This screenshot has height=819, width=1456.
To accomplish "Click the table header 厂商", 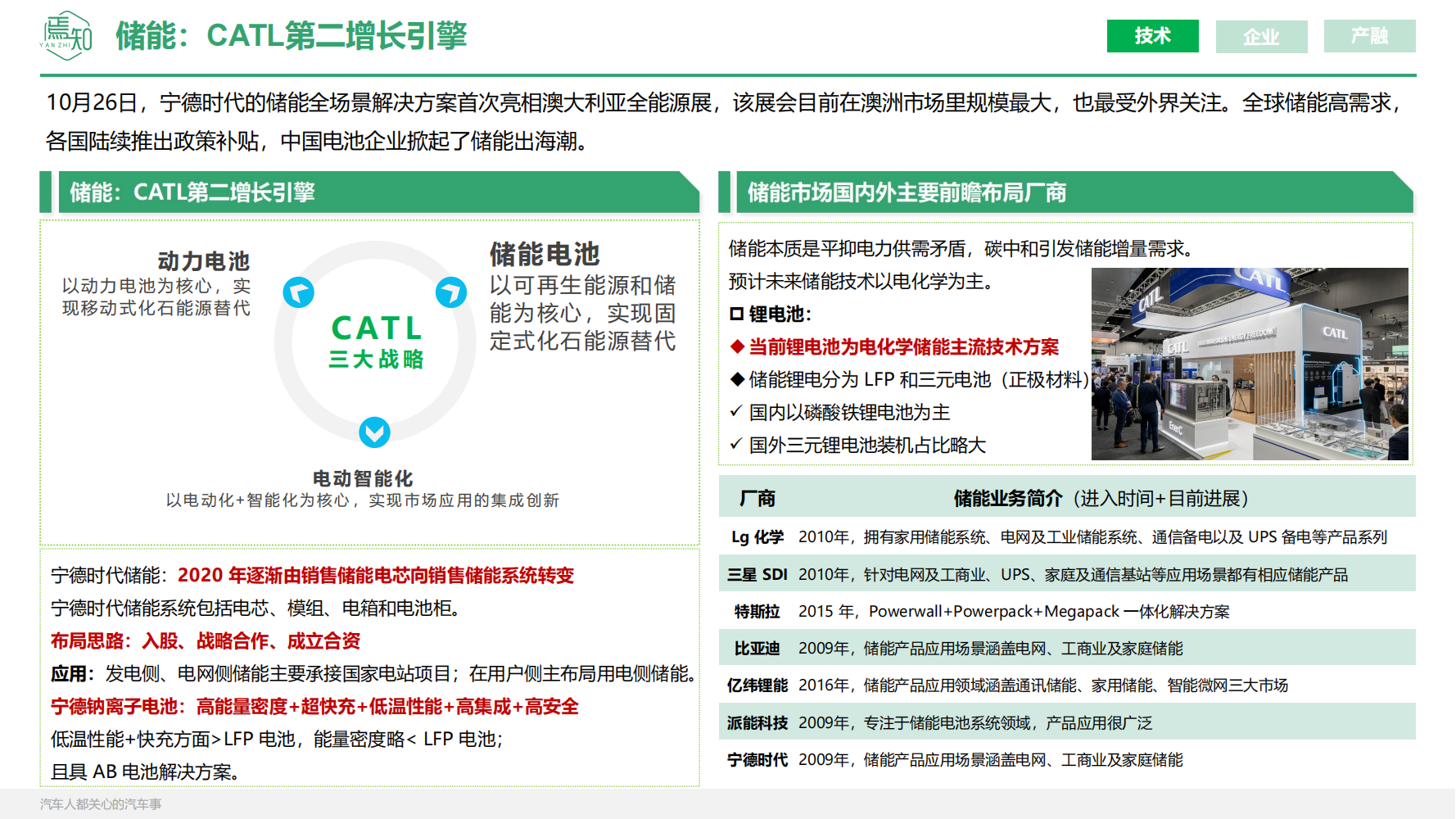I will [757, 498].
